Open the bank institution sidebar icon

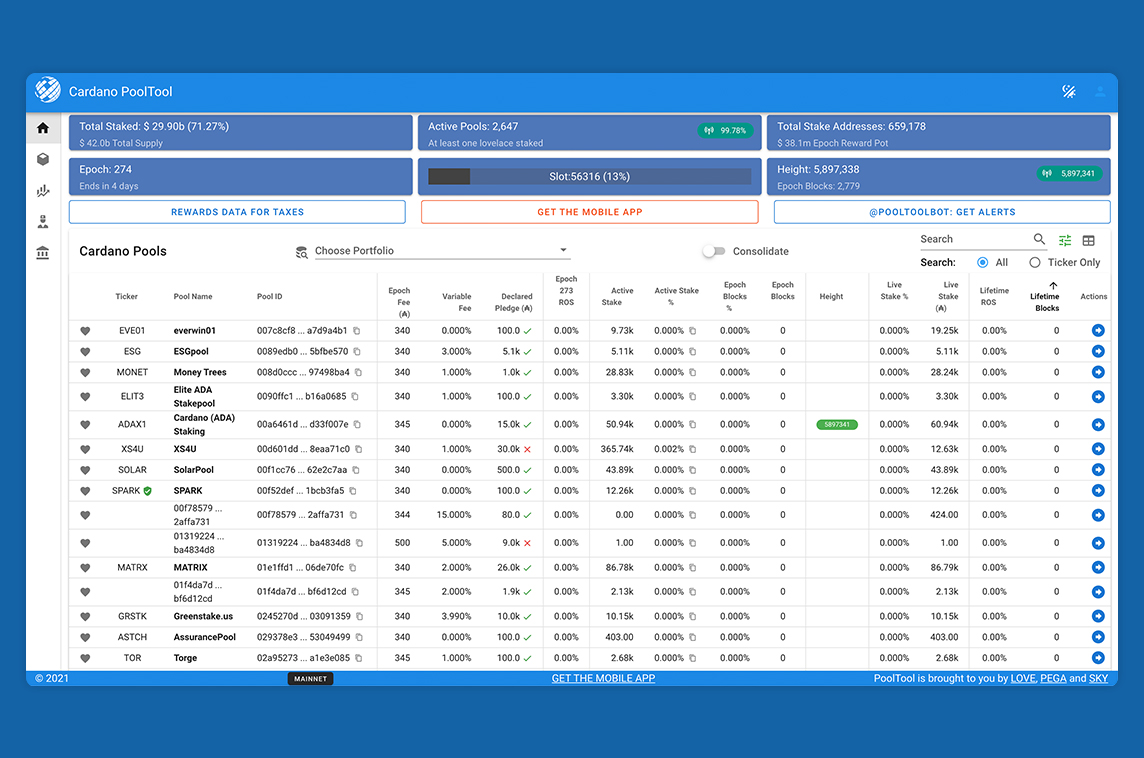[x=43, y=253]
